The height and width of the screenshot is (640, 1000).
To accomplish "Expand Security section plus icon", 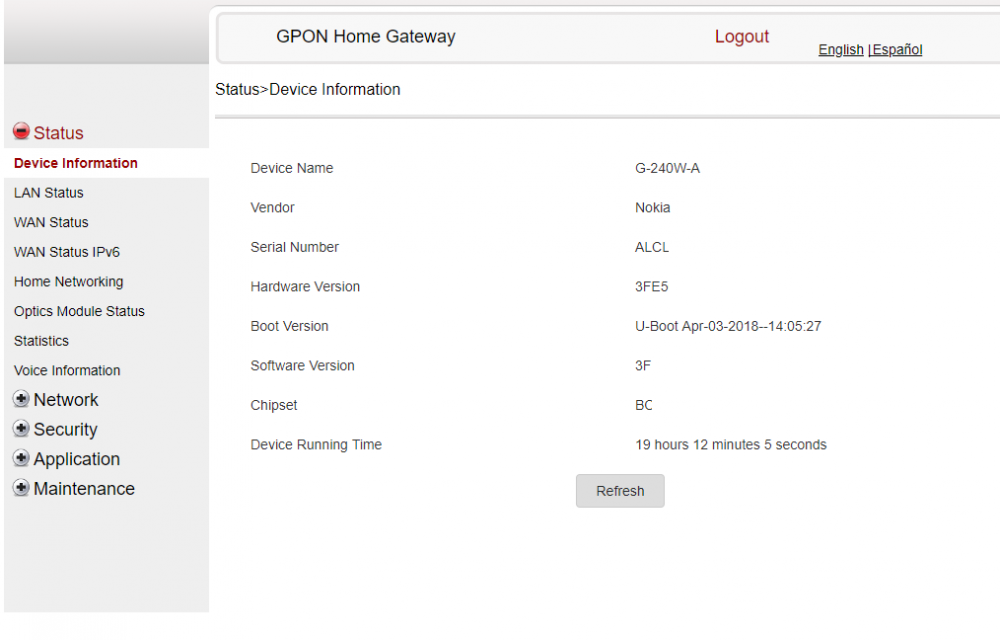I will (x=21, y=428).
